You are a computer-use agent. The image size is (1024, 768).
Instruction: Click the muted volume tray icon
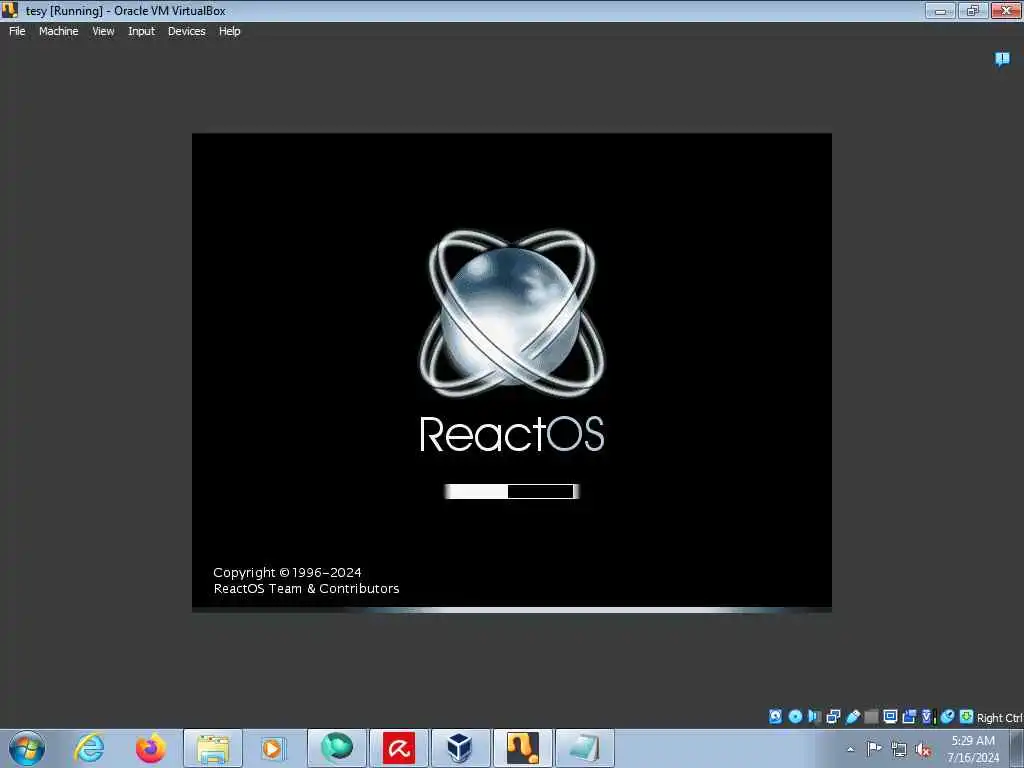click(923, 750)
